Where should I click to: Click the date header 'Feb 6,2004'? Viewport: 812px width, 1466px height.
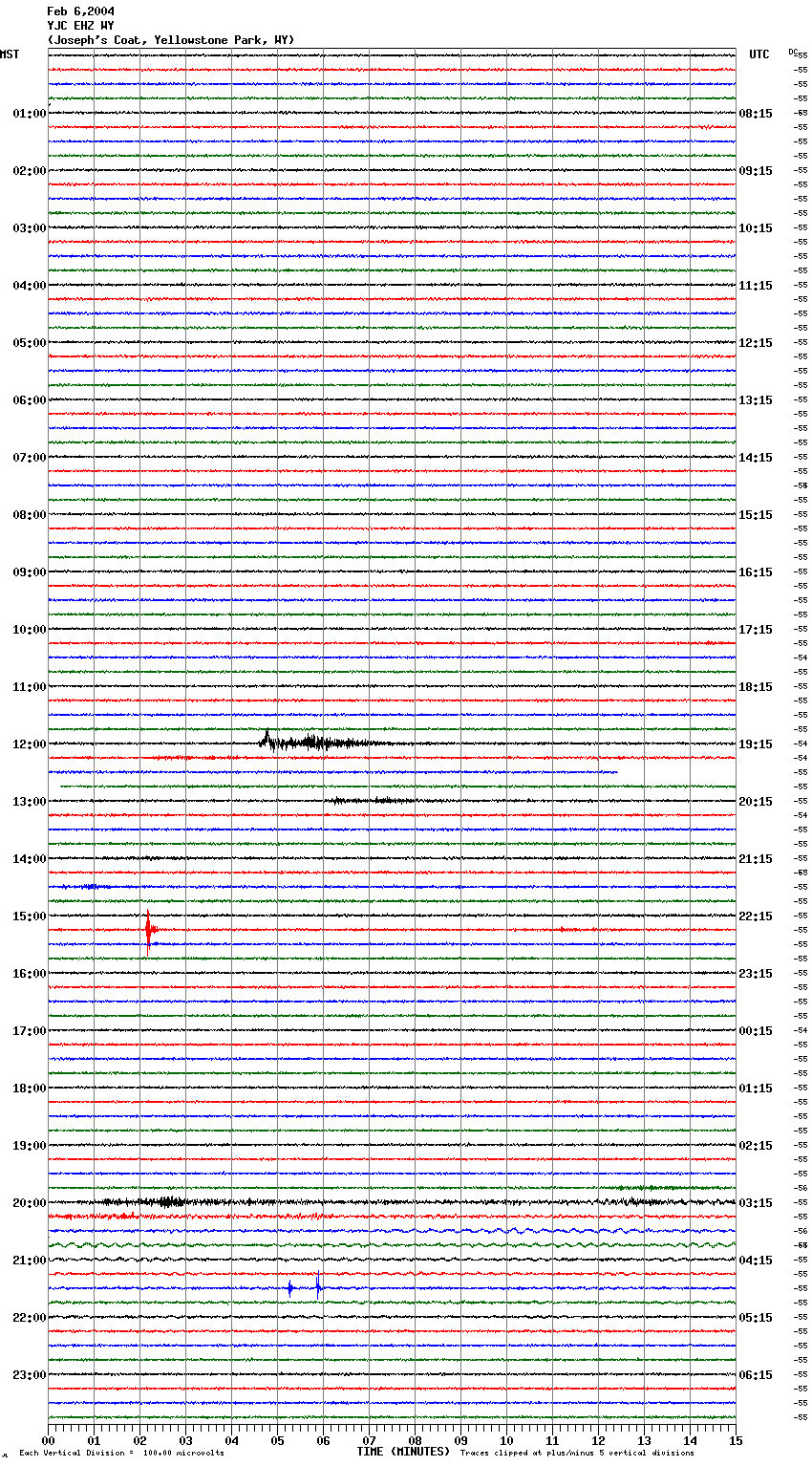point(81,11)
